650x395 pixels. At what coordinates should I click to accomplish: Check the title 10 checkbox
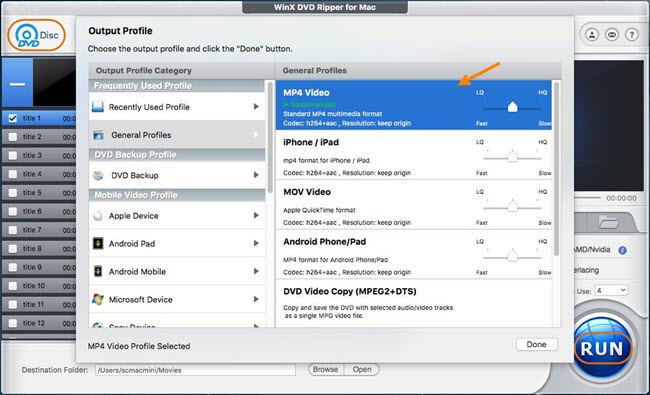(13, 286)
